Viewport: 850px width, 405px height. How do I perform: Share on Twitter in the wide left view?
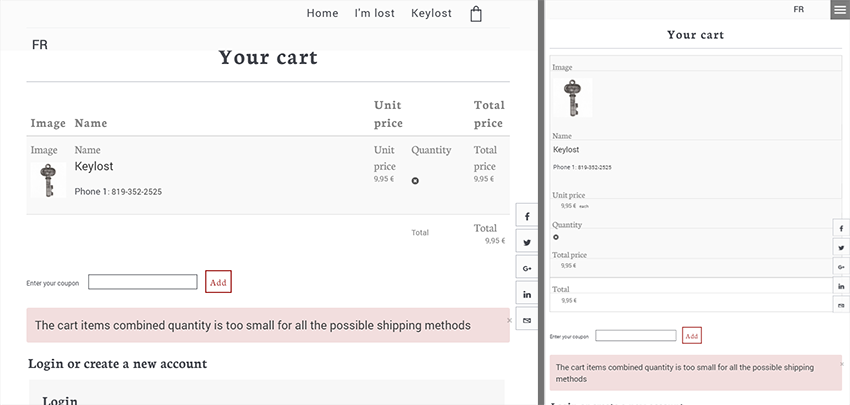(x=527, y=243)
